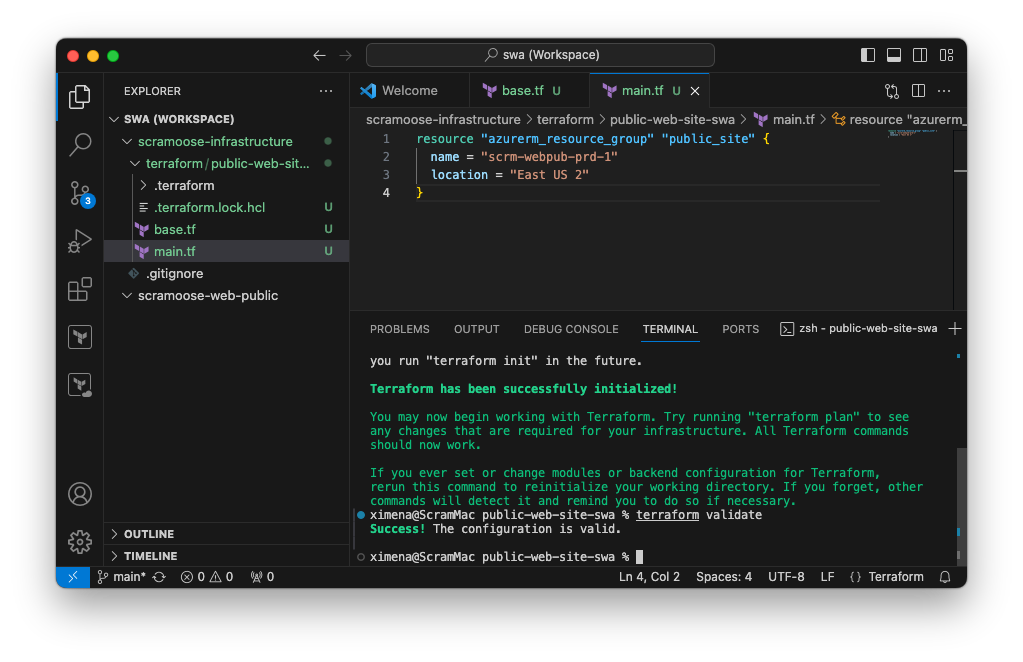1023x662 pixels.
Task: Expand the TIMELINE section
Action: [x=226, y=556]
